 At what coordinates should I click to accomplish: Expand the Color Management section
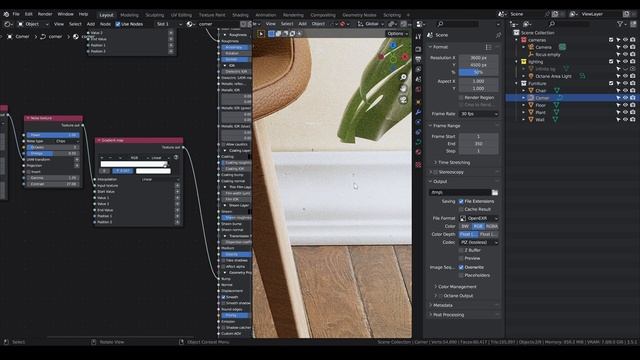455,287
